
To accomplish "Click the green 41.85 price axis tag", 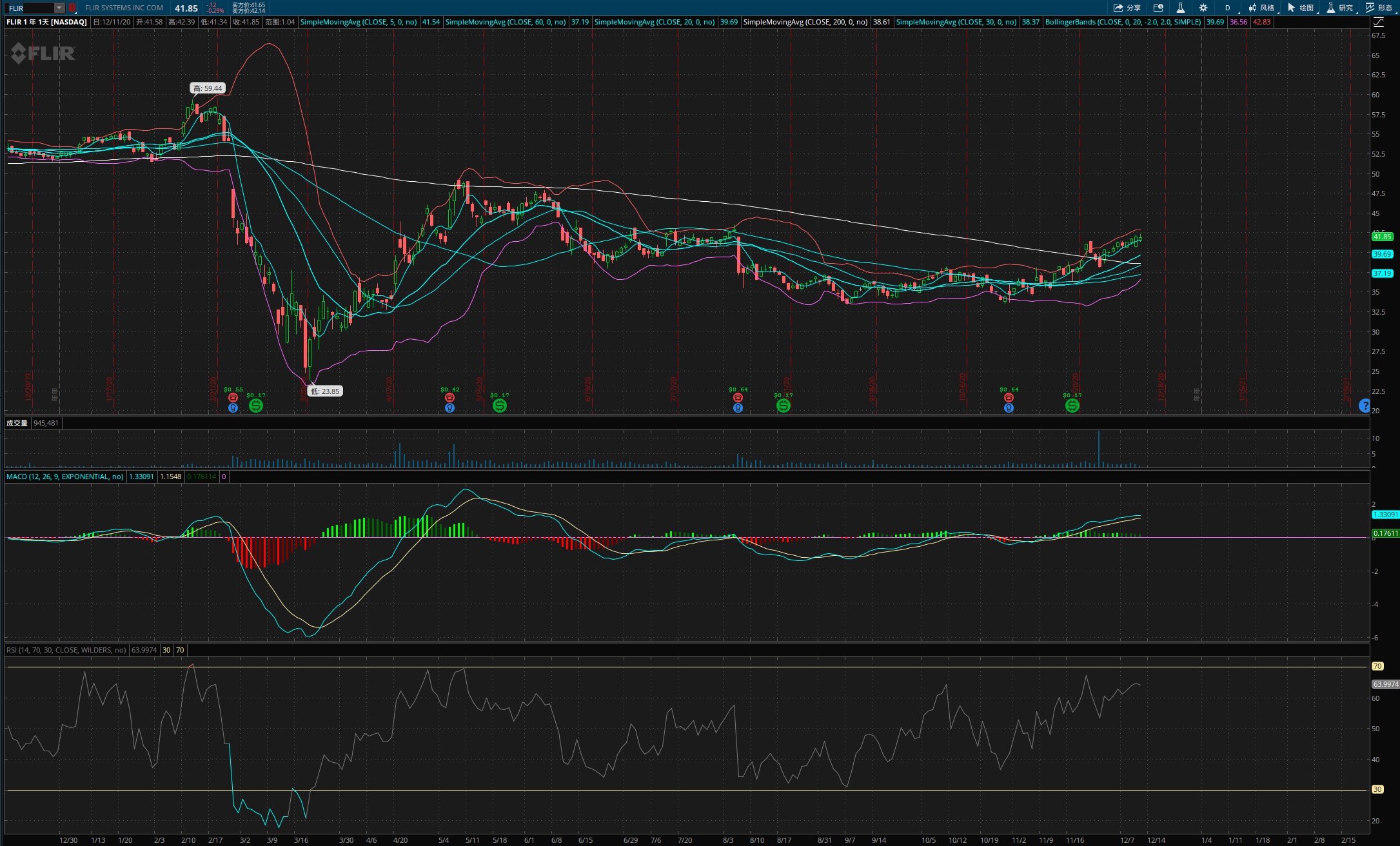I will (1382, 237).
